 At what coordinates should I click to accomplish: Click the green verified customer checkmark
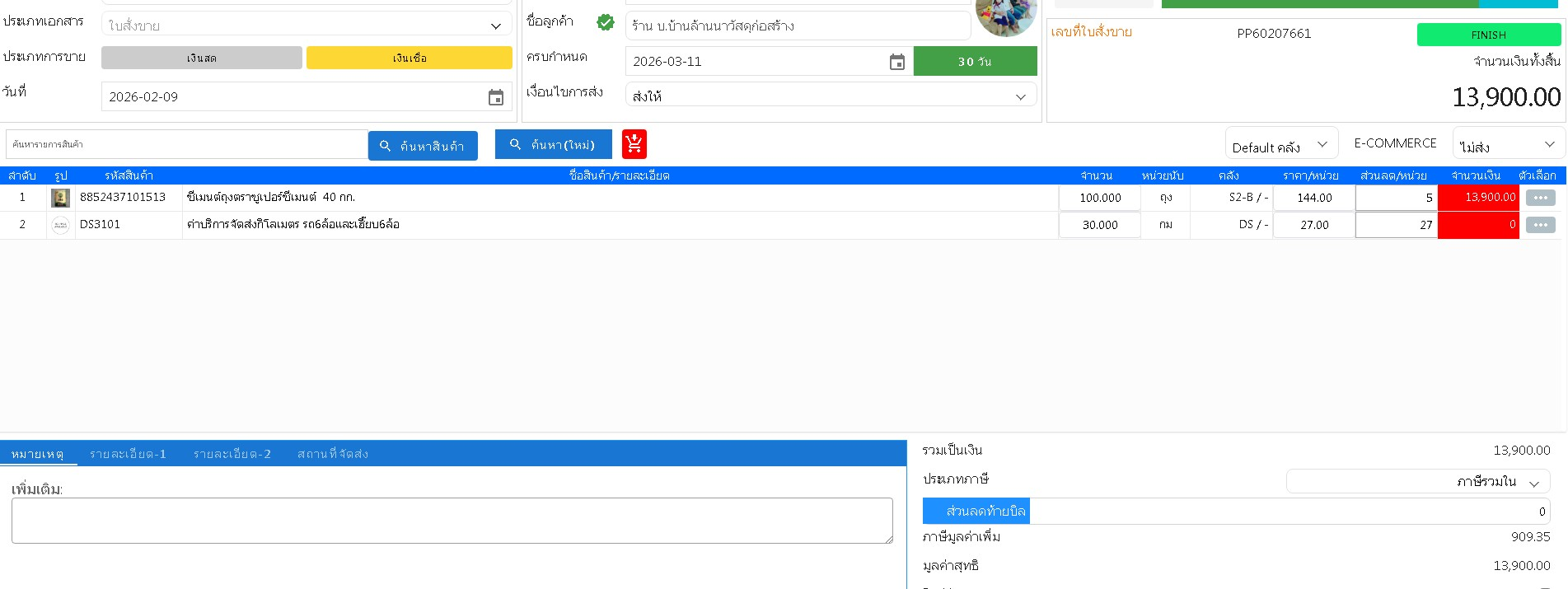tap(606, 22)
